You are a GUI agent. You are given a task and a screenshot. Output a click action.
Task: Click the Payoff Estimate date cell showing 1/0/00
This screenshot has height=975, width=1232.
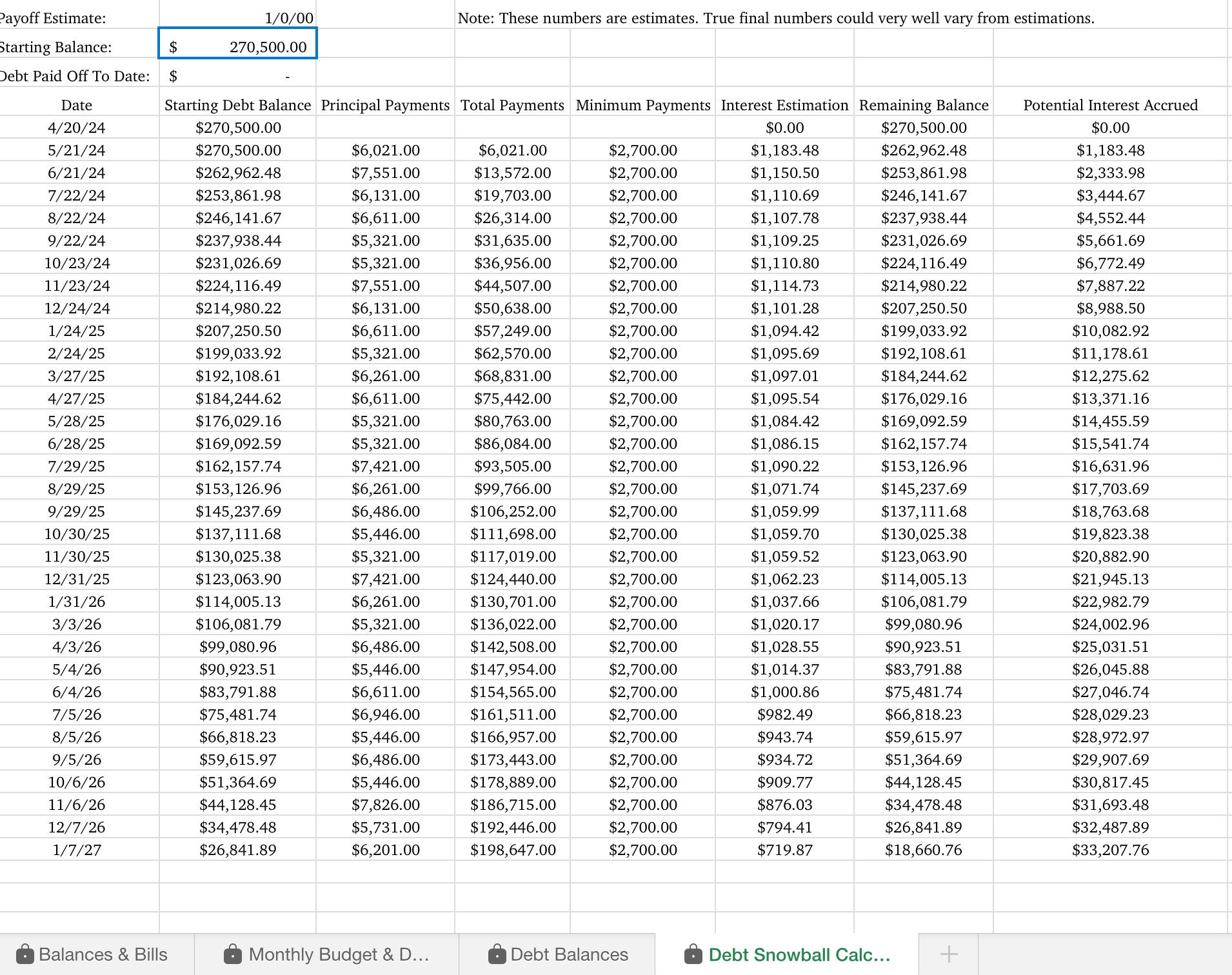click(237, 17)
